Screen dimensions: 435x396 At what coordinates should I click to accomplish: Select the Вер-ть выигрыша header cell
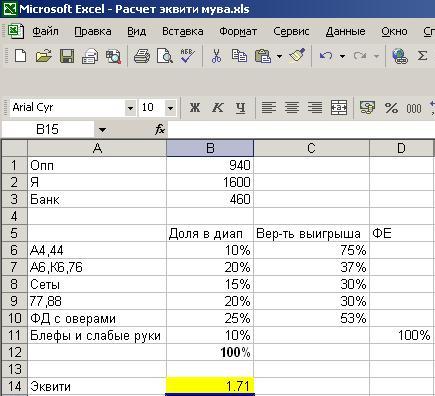pyautogui.click(x=311, y=233)
